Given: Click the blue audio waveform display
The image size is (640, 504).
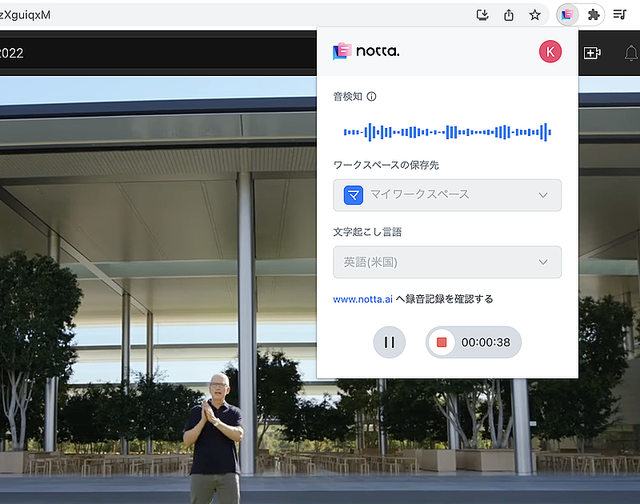Looking at the screenshot, I should point(447,132).
